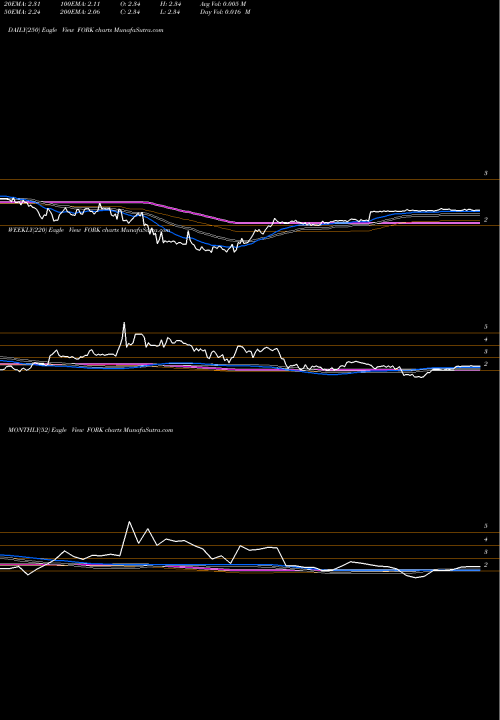Click the weekly chart axis label 2
Image resolution: width=500 pixels, height=720 pixels.
tap(486, 364)
